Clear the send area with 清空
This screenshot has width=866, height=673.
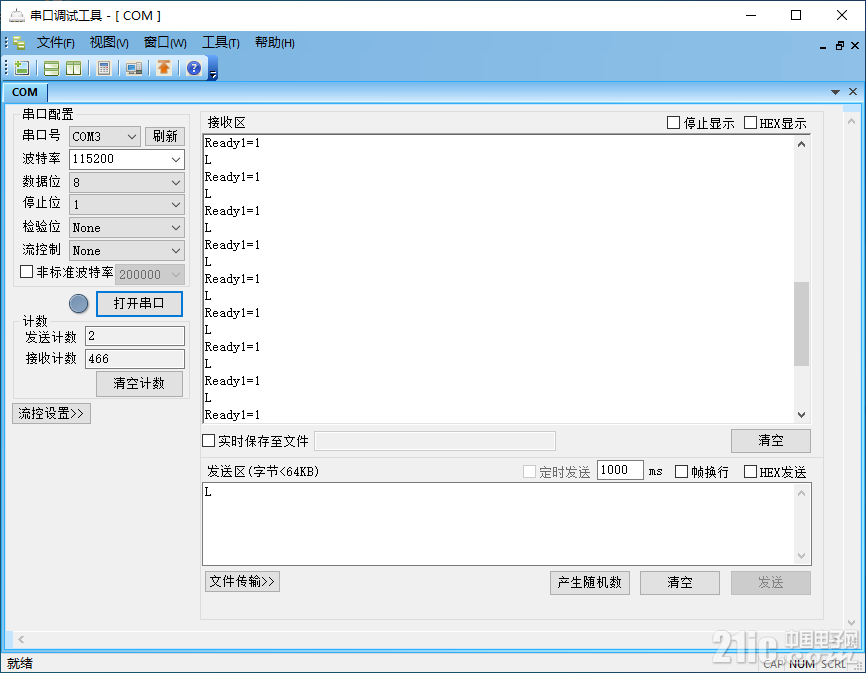click(x=679, y=582)
